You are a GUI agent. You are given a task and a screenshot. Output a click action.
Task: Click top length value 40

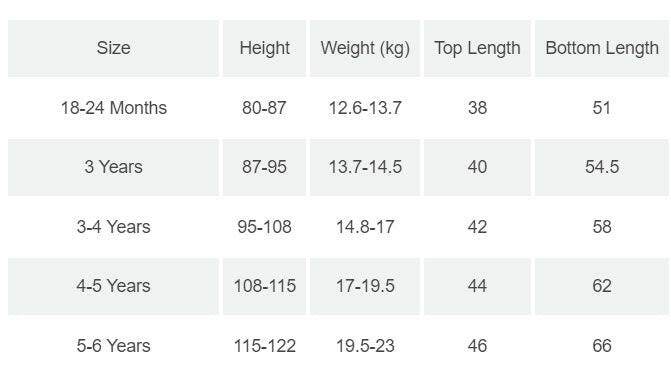tap(477, 167)
